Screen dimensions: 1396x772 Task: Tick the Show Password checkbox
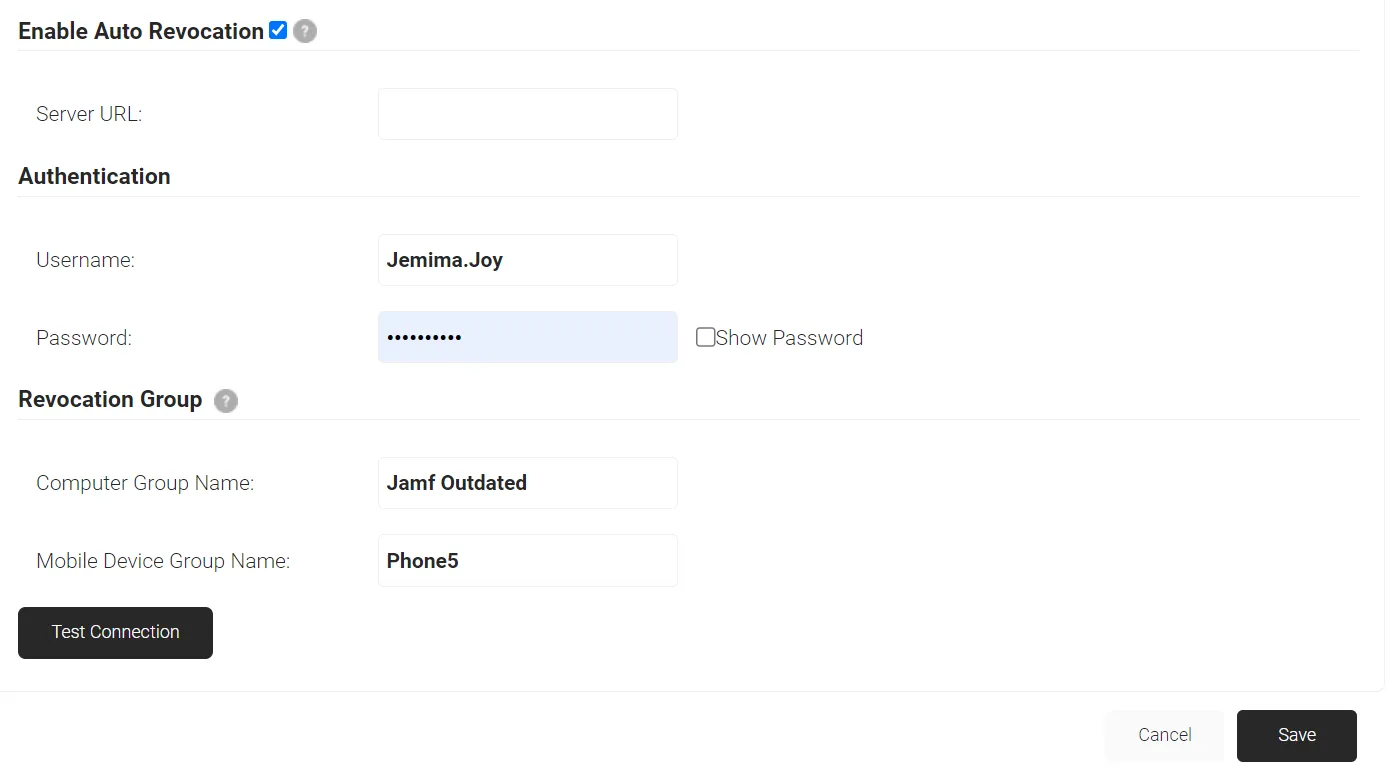pos(705,337)
